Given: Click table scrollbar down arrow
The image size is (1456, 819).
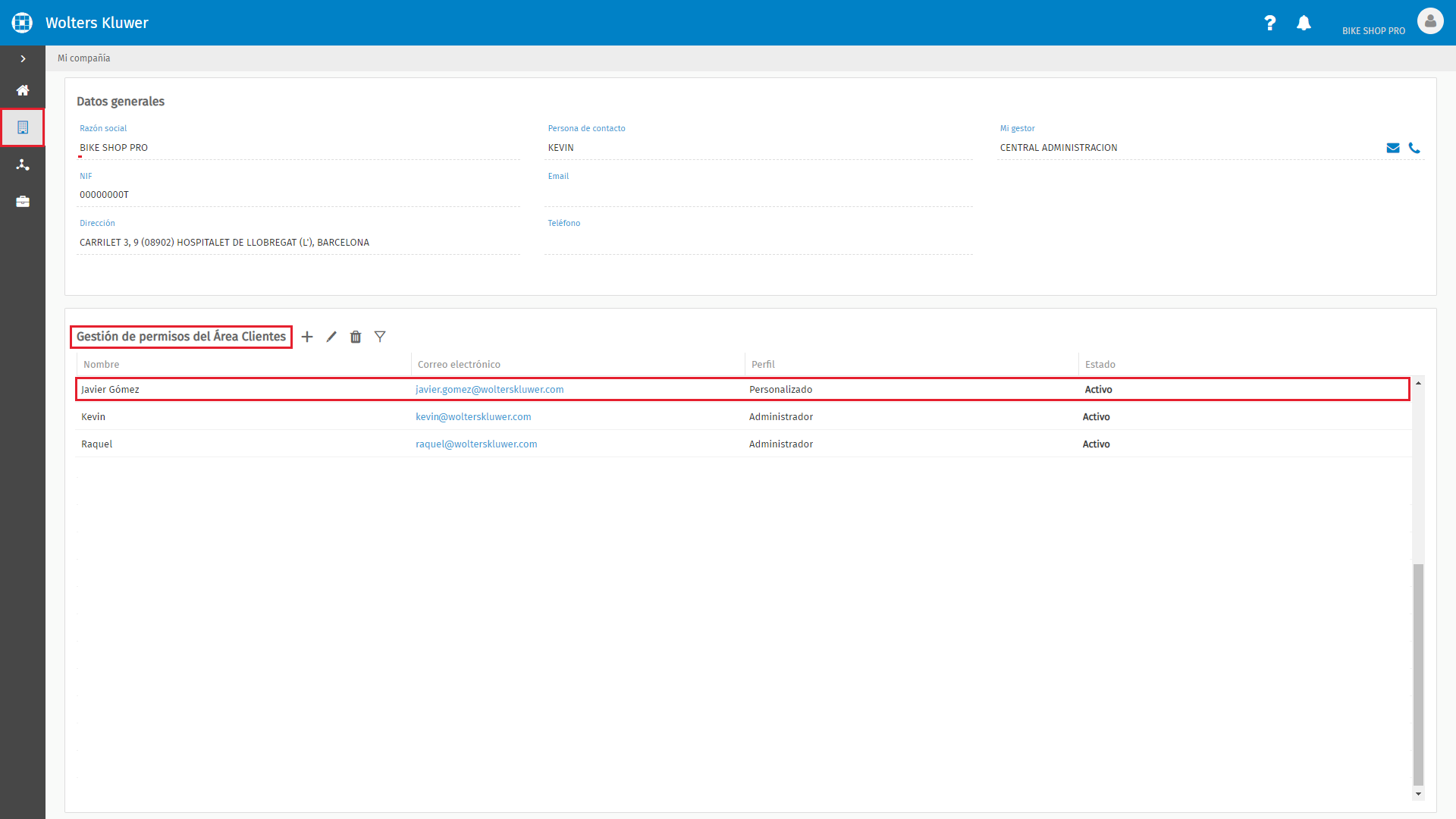Looking at the screenshot, I should (x=1418, y=794).
